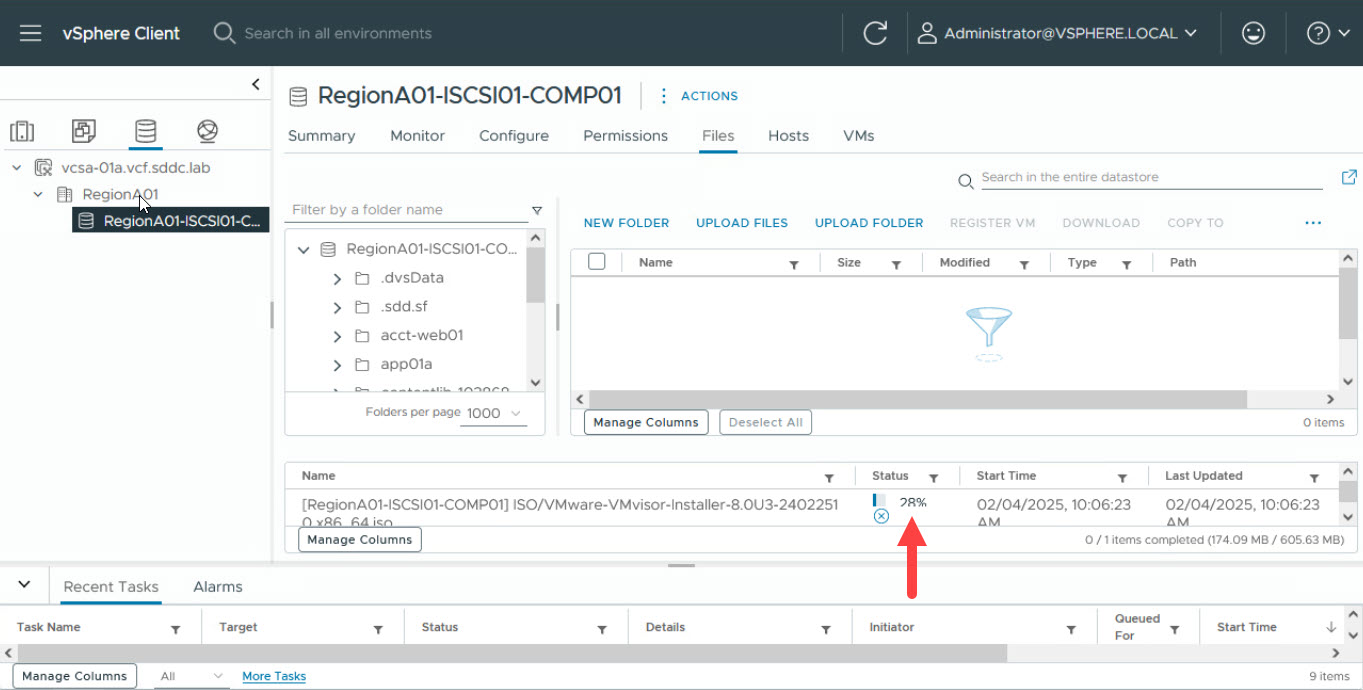Click the Search in all environments field

click(338, 33)
